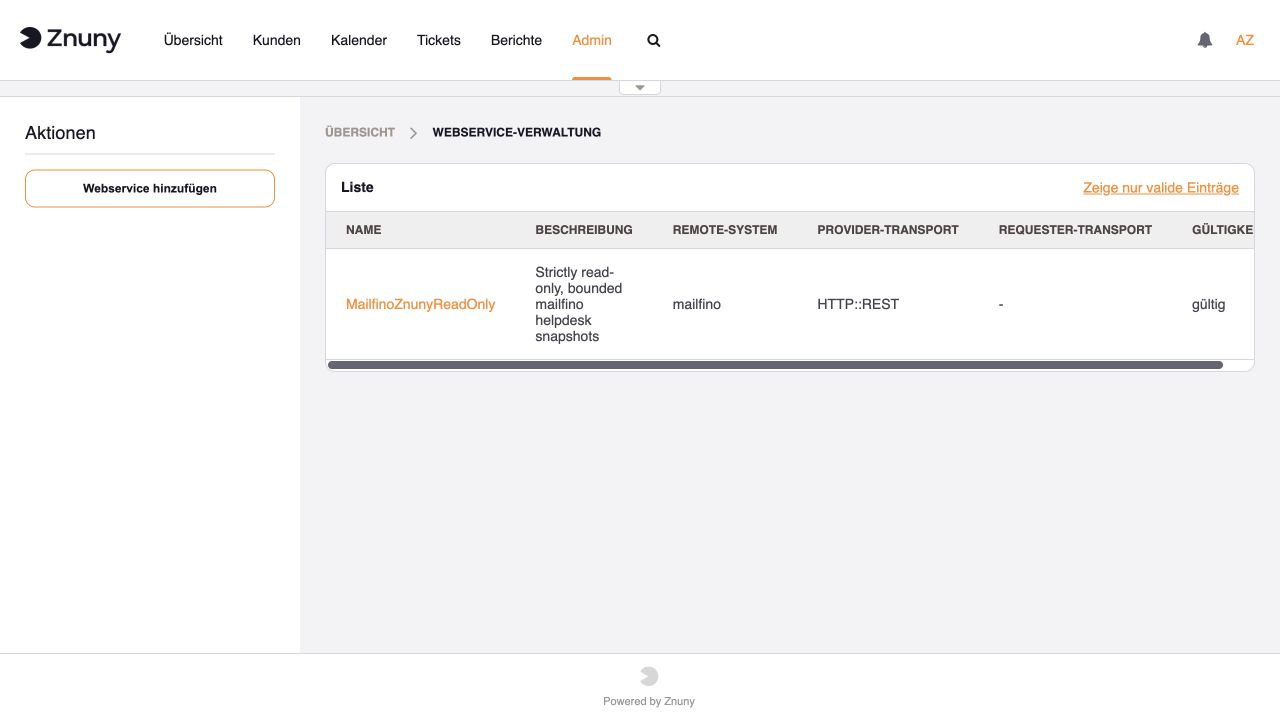Open notifications bell icon
This screenshot has width=1280, height=720.
1205,40
